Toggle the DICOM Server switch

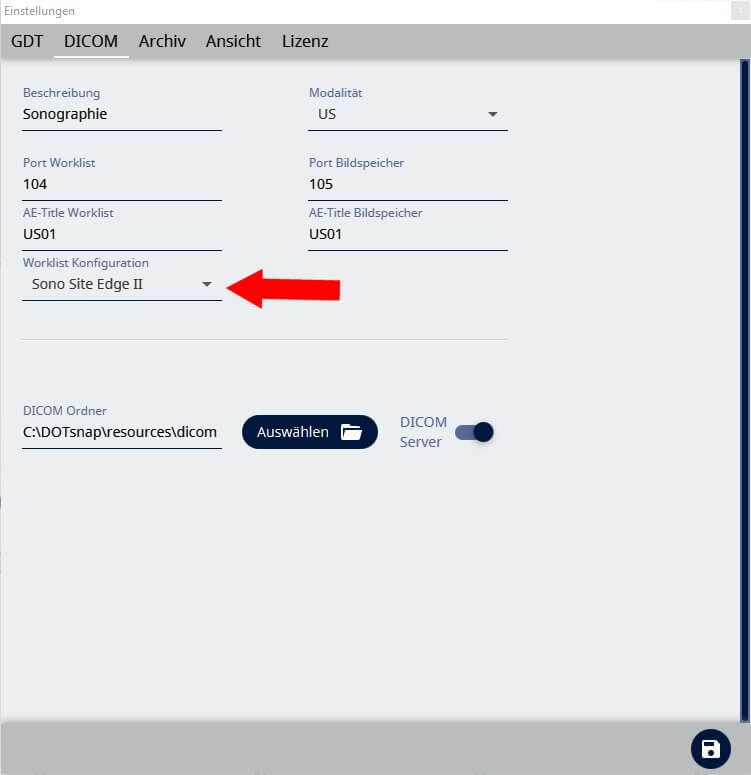point(475,432)
